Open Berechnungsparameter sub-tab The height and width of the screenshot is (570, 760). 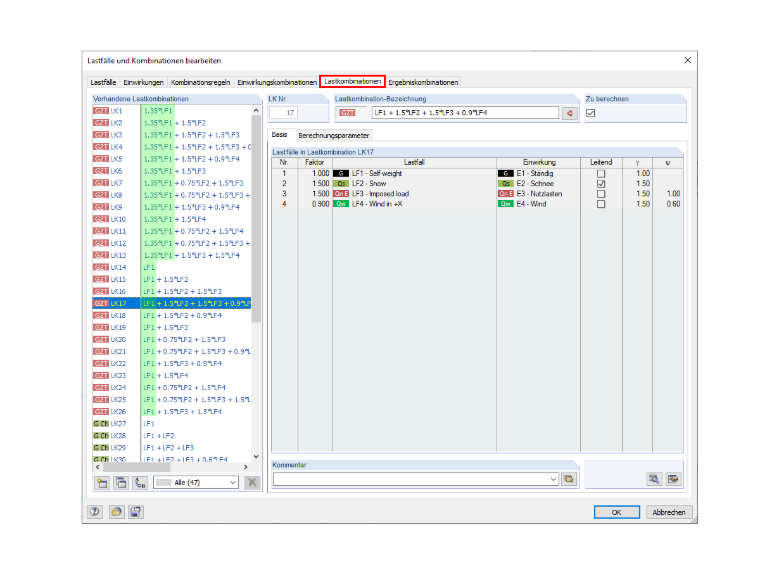pyautogui.click(x=333, y=135)
